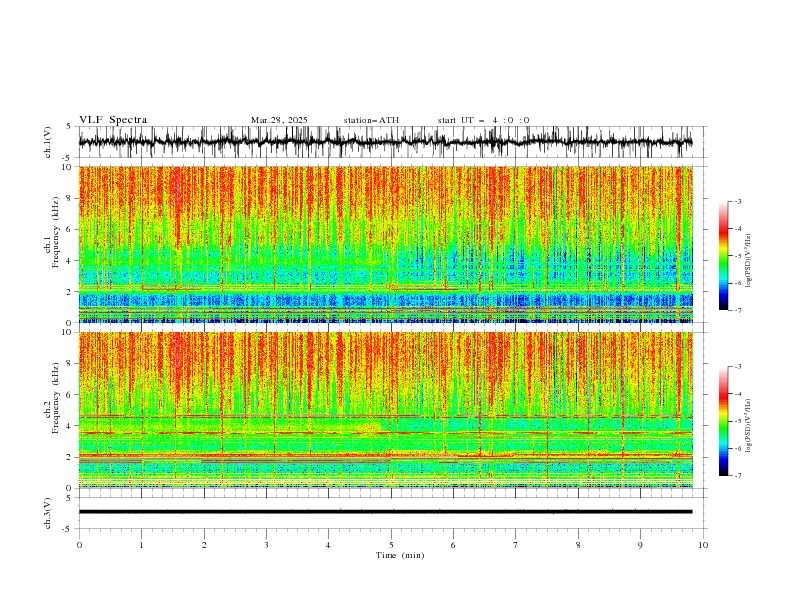Click the ch.1 "Frequency (kHz)" axis label
Screen dimensions: 792x612
pos(55,233)
